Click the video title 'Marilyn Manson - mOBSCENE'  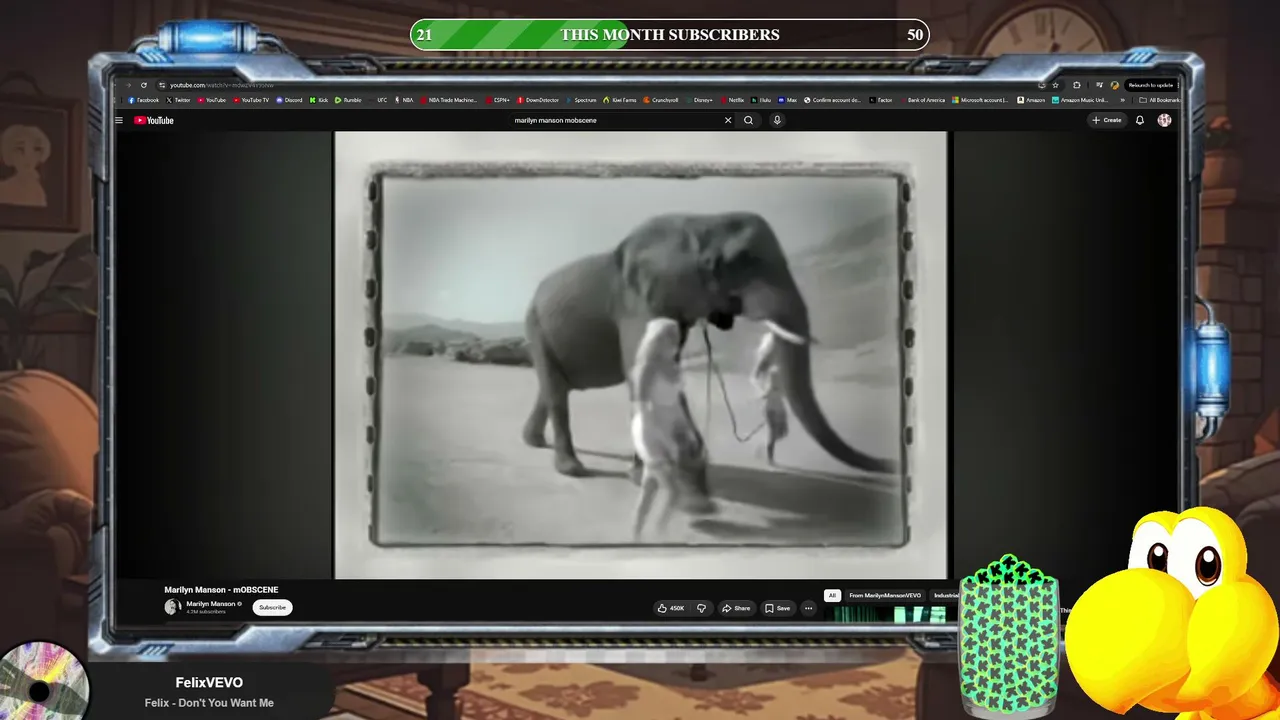click(221, 590)
